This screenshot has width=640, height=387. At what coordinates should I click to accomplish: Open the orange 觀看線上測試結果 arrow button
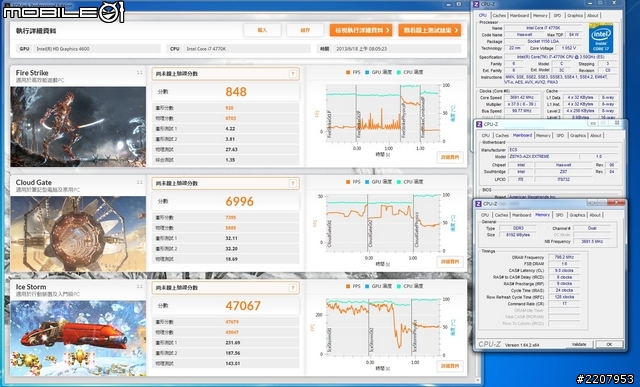point(430,30)
